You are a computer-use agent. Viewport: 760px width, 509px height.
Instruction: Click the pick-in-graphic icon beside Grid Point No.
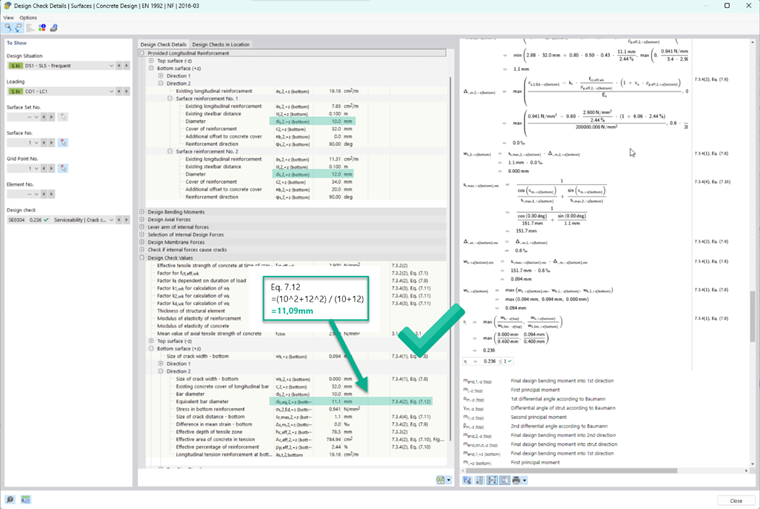coord(63,168)
